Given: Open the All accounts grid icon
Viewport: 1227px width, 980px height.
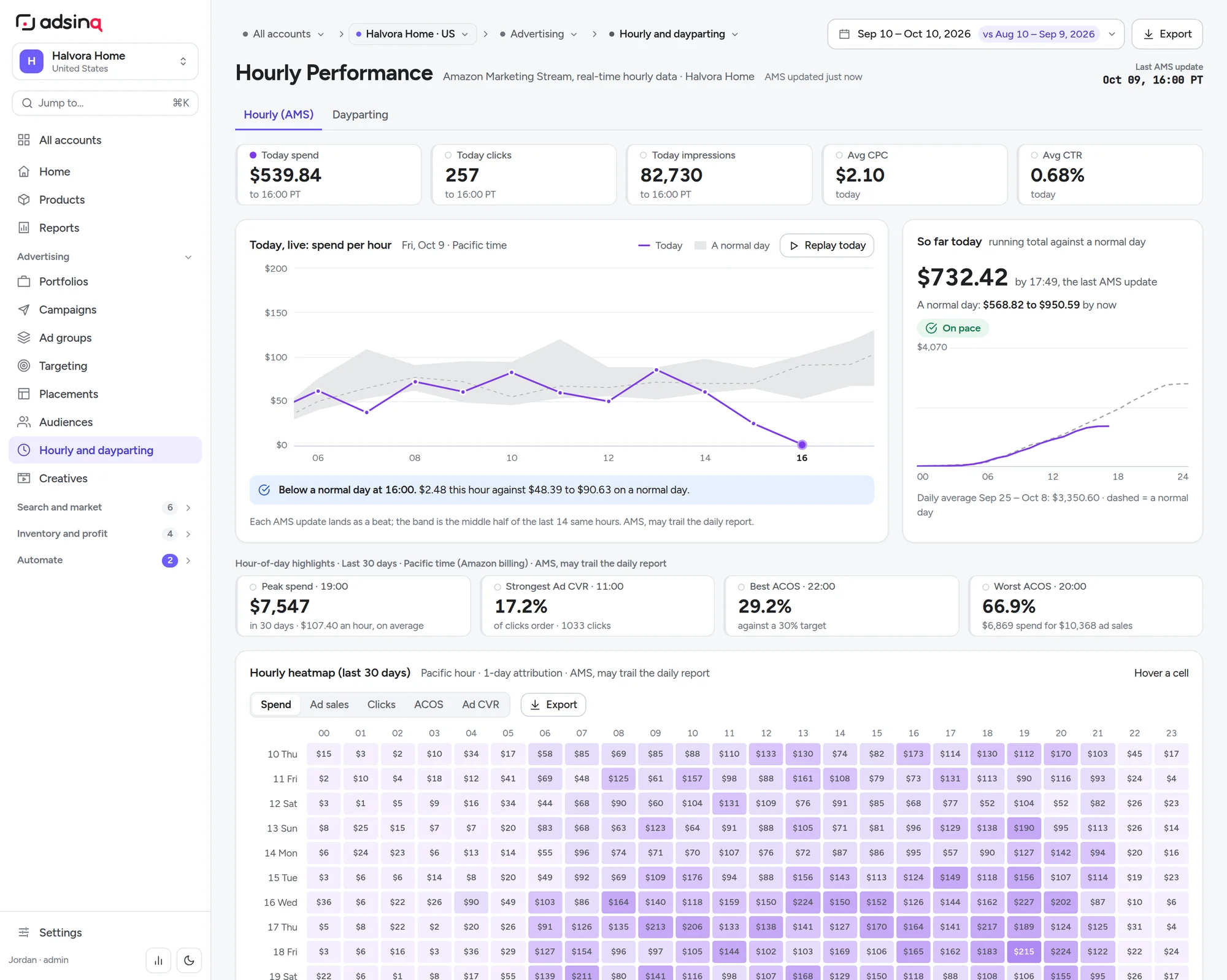Looking at the screenshot, I should pyautogui.click(x=24, y=140).
